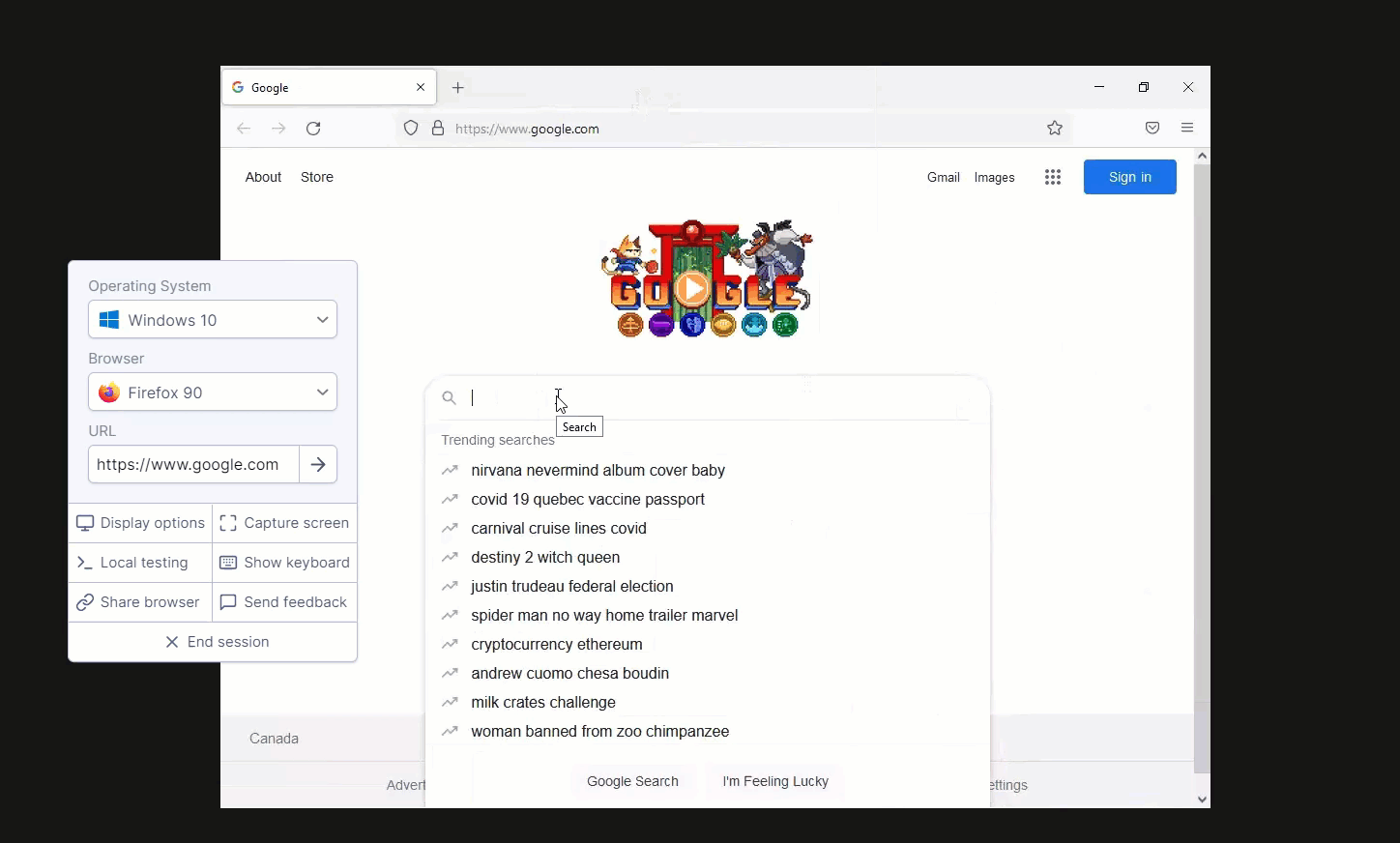1400x843 pixels.
Task: Click trend icon beside nirvana nevermind search
Action: point(450,471)
